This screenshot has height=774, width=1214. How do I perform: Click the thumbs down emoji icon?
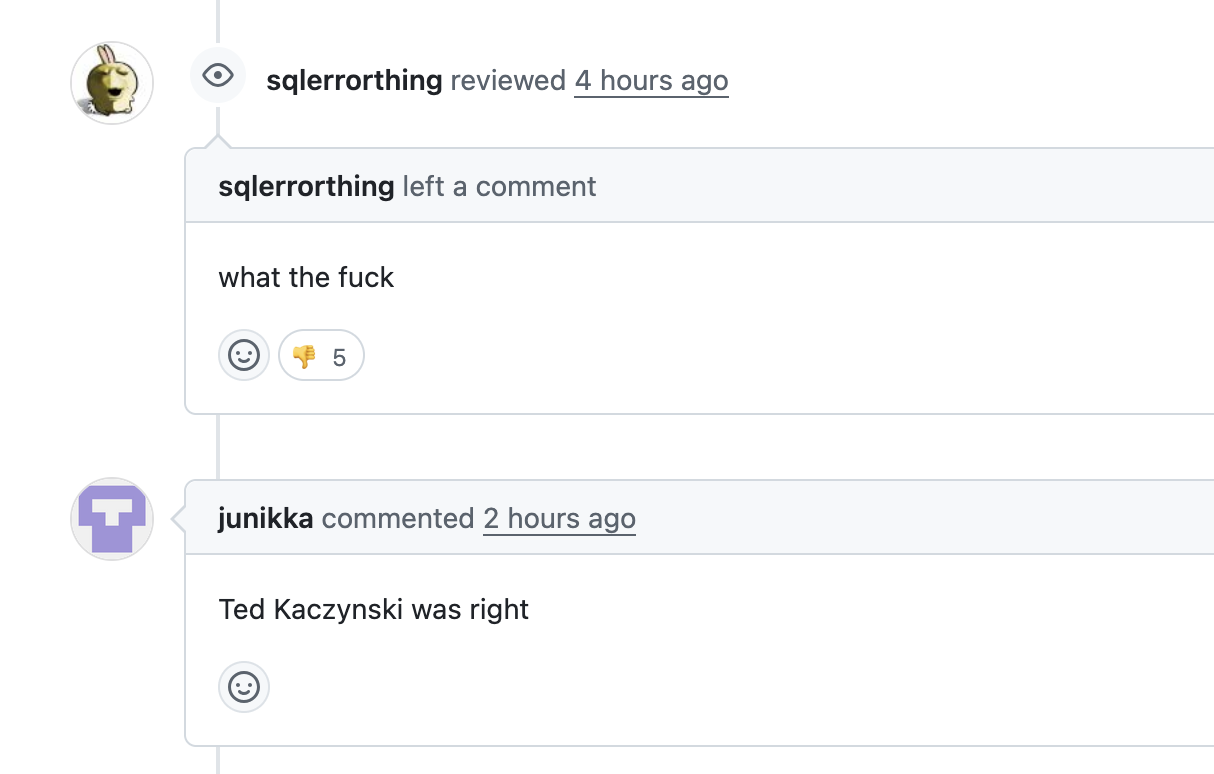(304, 356)
